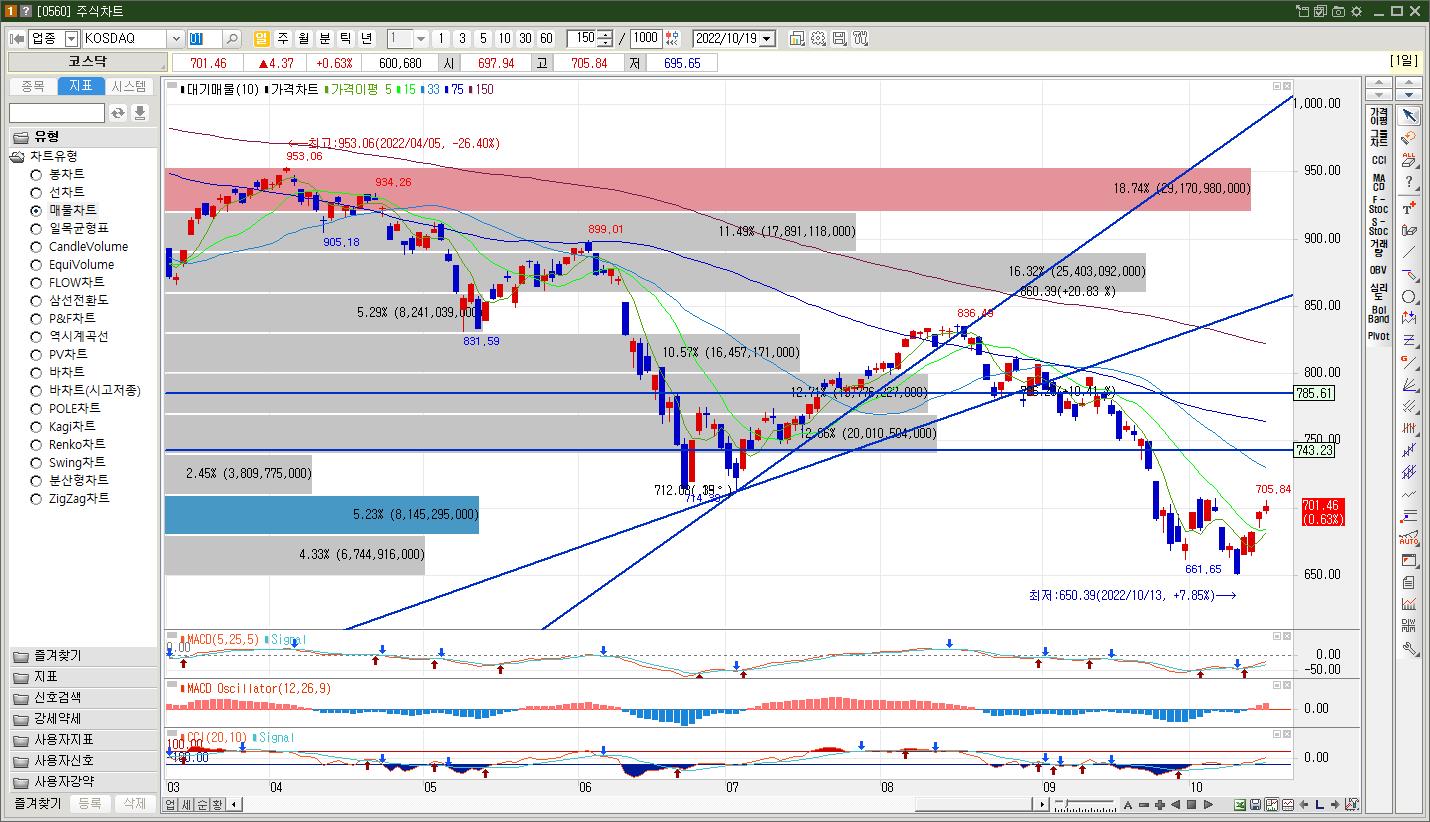Click the play forward triangle below chart

point(1208,805)
